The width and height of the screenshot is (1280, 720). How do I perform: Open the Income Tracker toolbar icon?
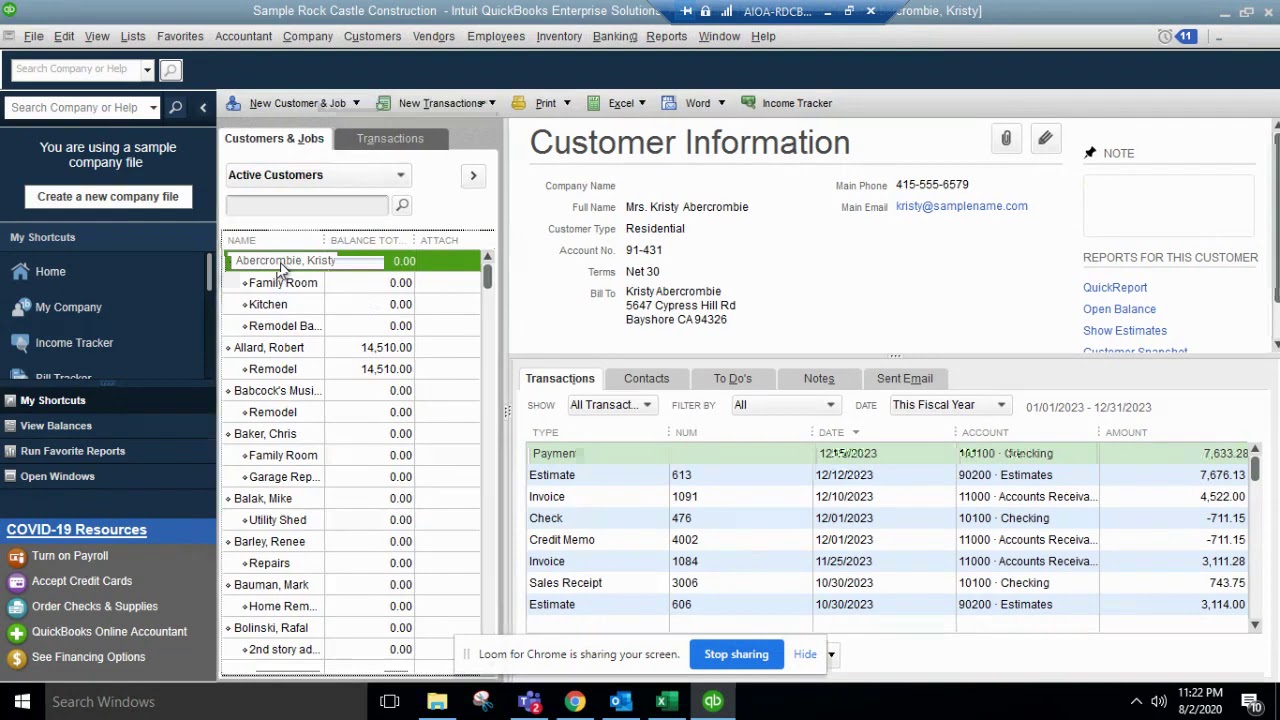pos(748,103)
